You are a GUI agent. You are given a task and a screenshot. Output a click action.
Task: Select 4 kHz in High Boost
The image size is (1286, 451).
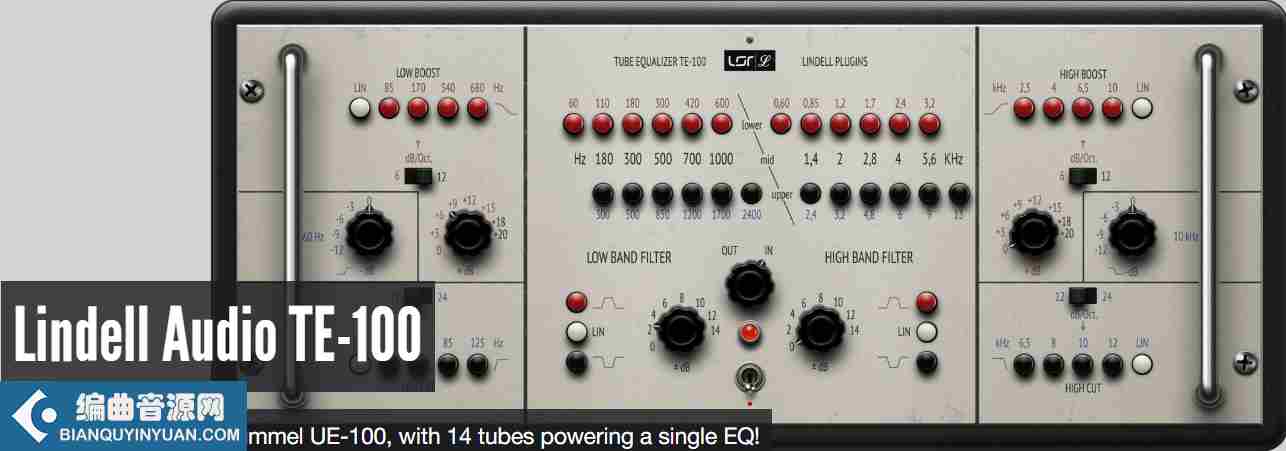click(1054, 109)
